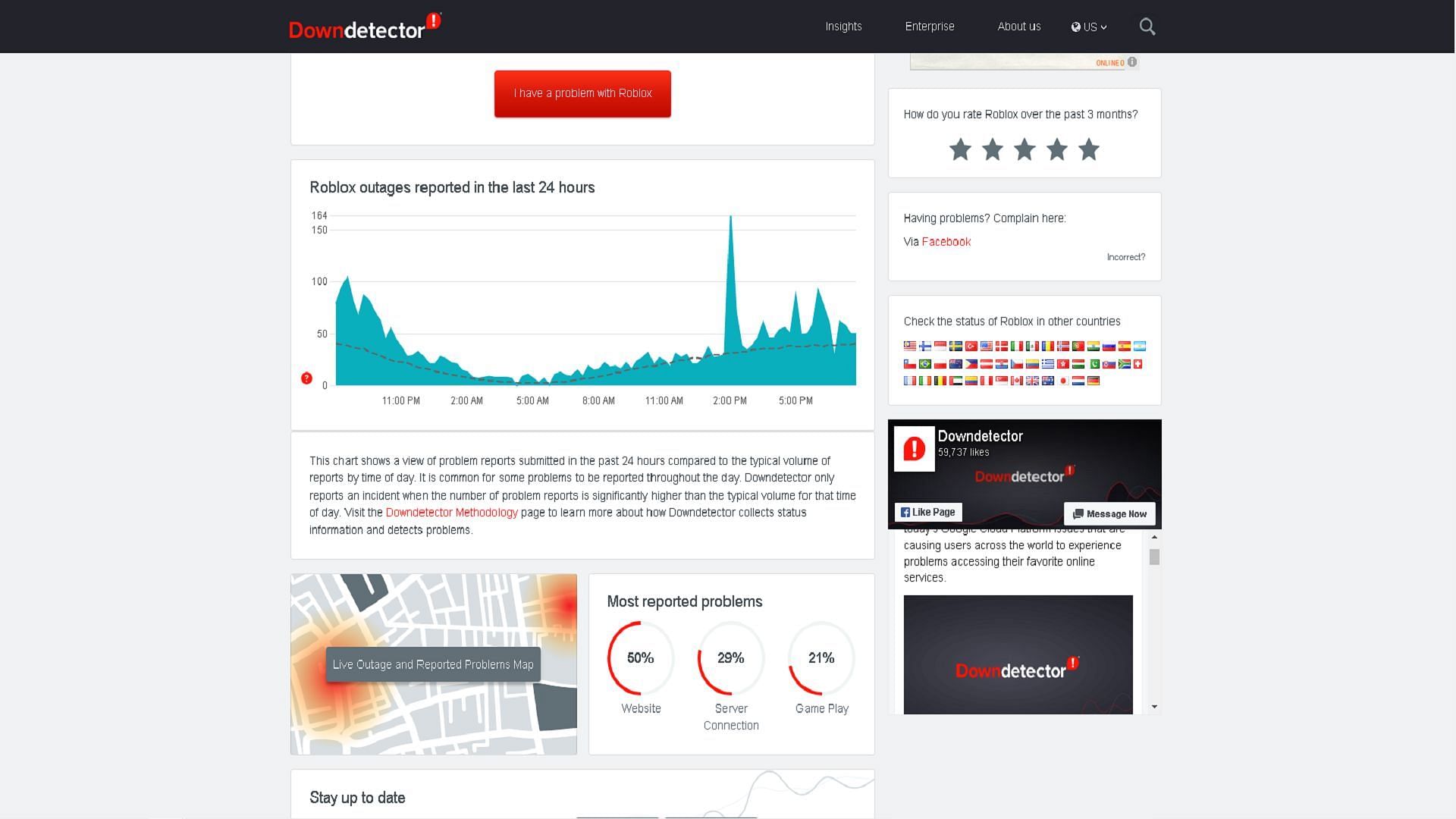The width and height of the screenshot is (1456, 819).
Task: Click the Facebook complaint link
Action: point(945,241)
